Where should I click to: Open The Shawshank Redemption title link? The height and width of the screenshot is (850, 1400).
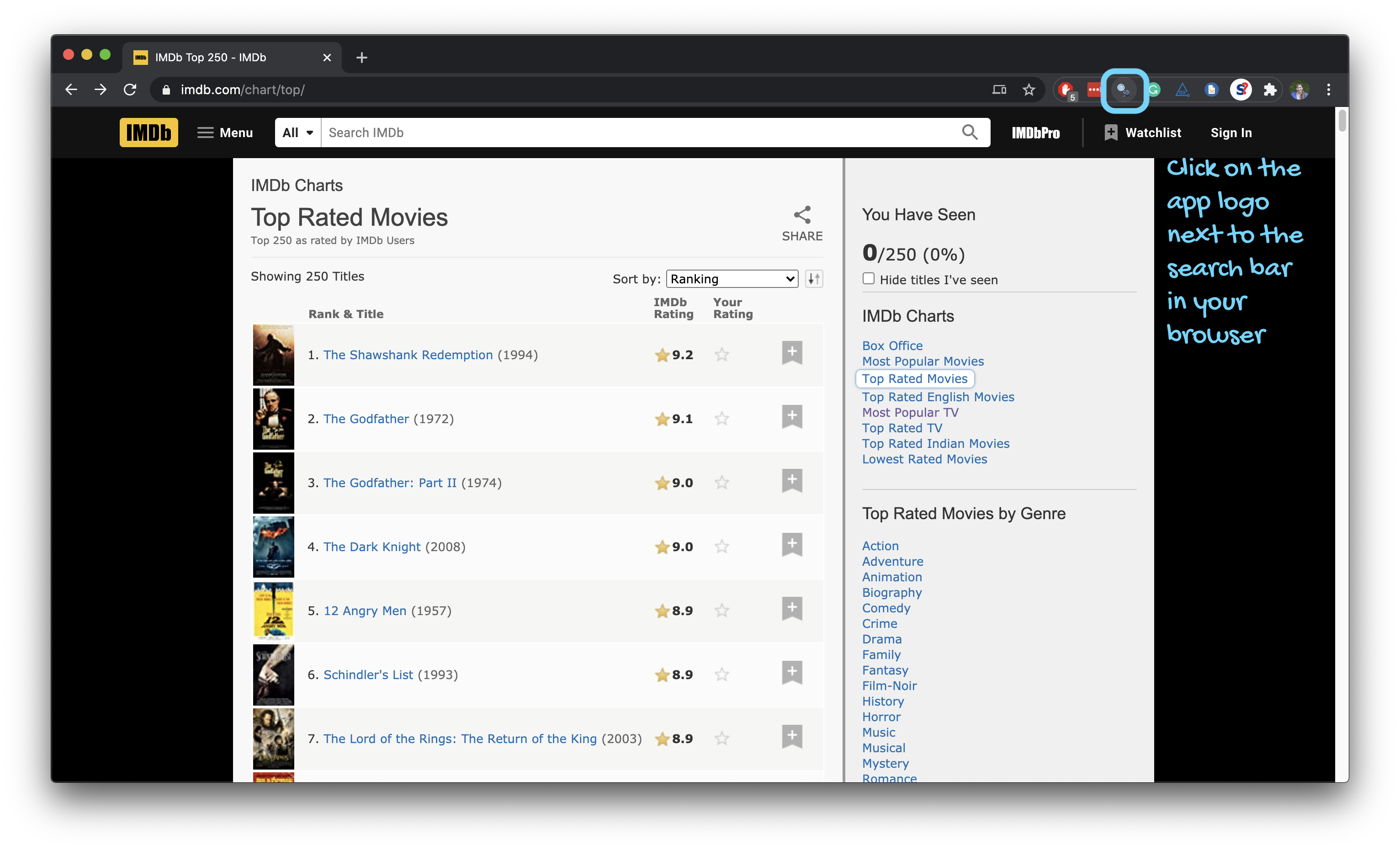(408, 355)
